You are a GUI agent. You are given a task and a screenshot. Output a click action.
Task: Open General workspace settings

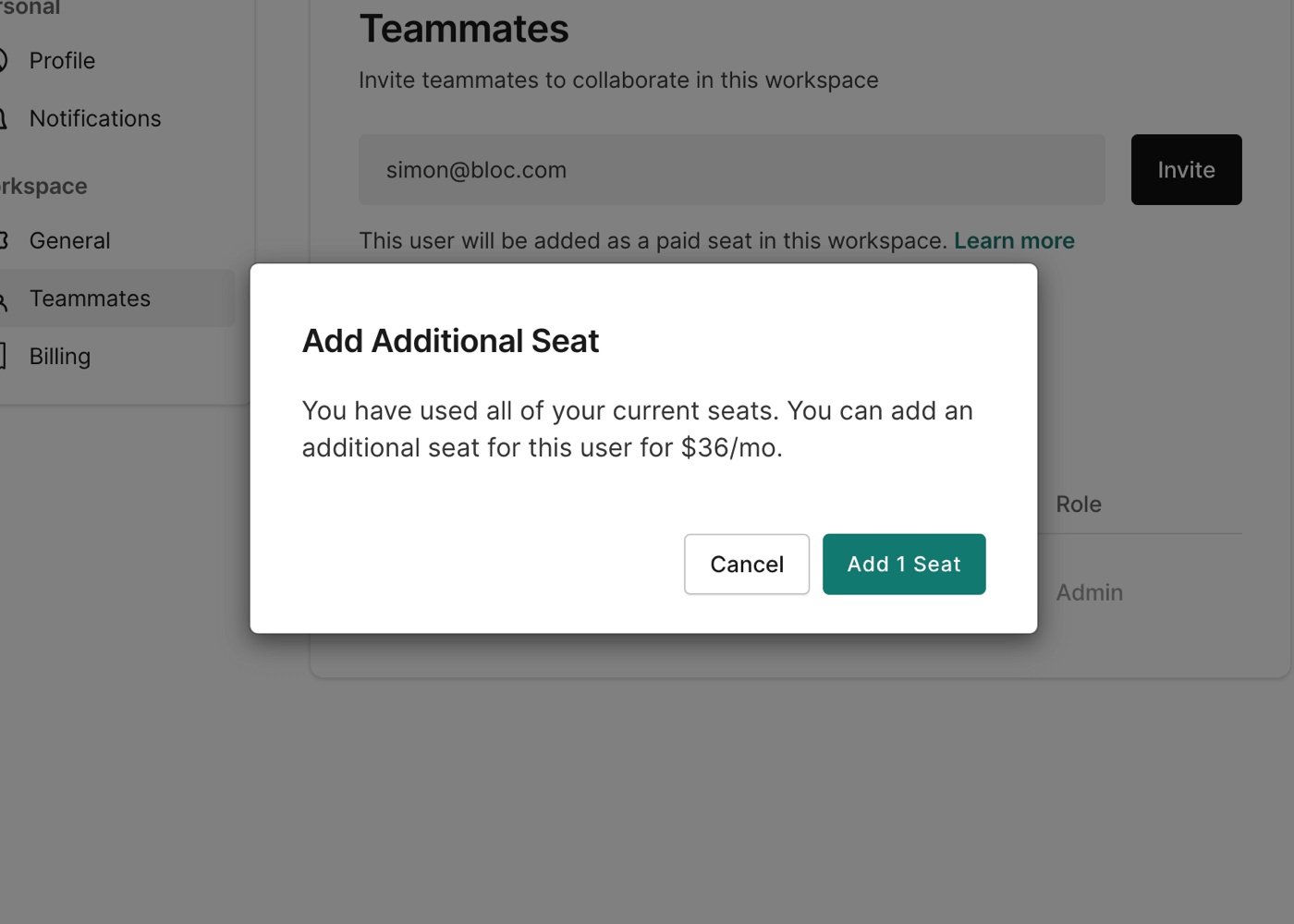point(69,241)
